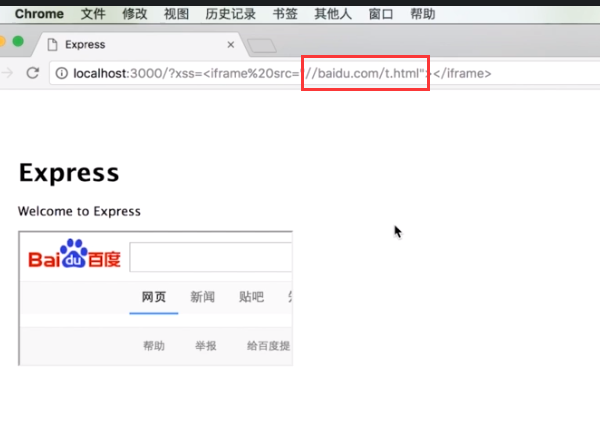Switch to the 贴吧 tab in Baidu
This screenshot has height=431, width=600.
click(x=251, y=297)
